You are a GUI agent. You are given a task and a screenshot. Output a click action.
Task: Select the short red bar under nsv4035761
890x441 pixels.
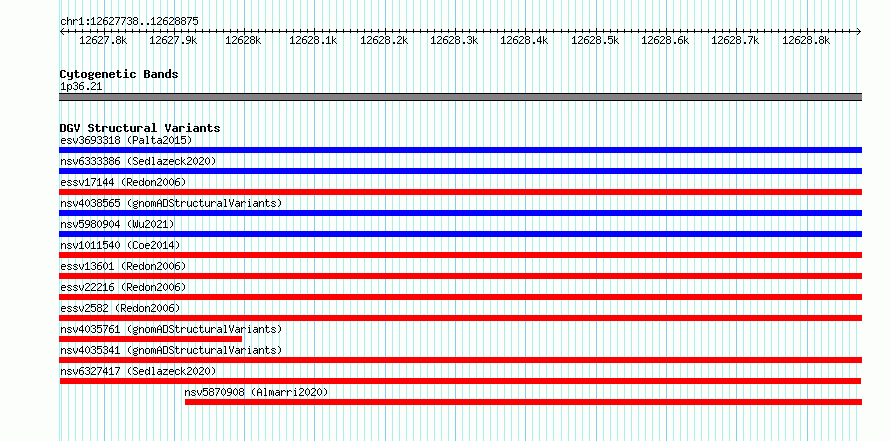point(150,339)
